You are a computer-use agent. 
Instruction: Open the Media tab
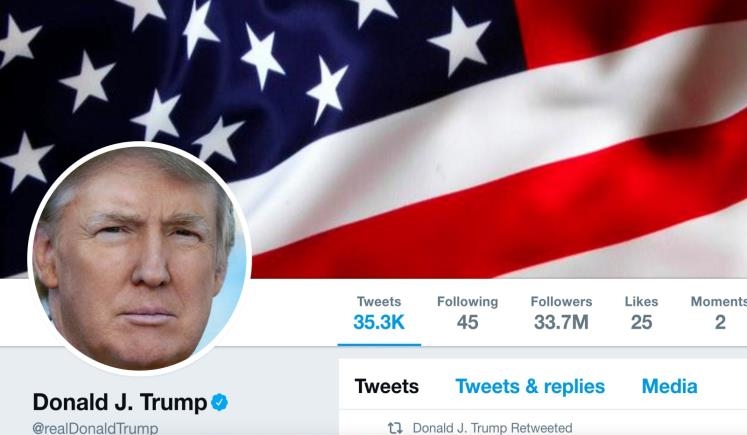click(669, 386)
